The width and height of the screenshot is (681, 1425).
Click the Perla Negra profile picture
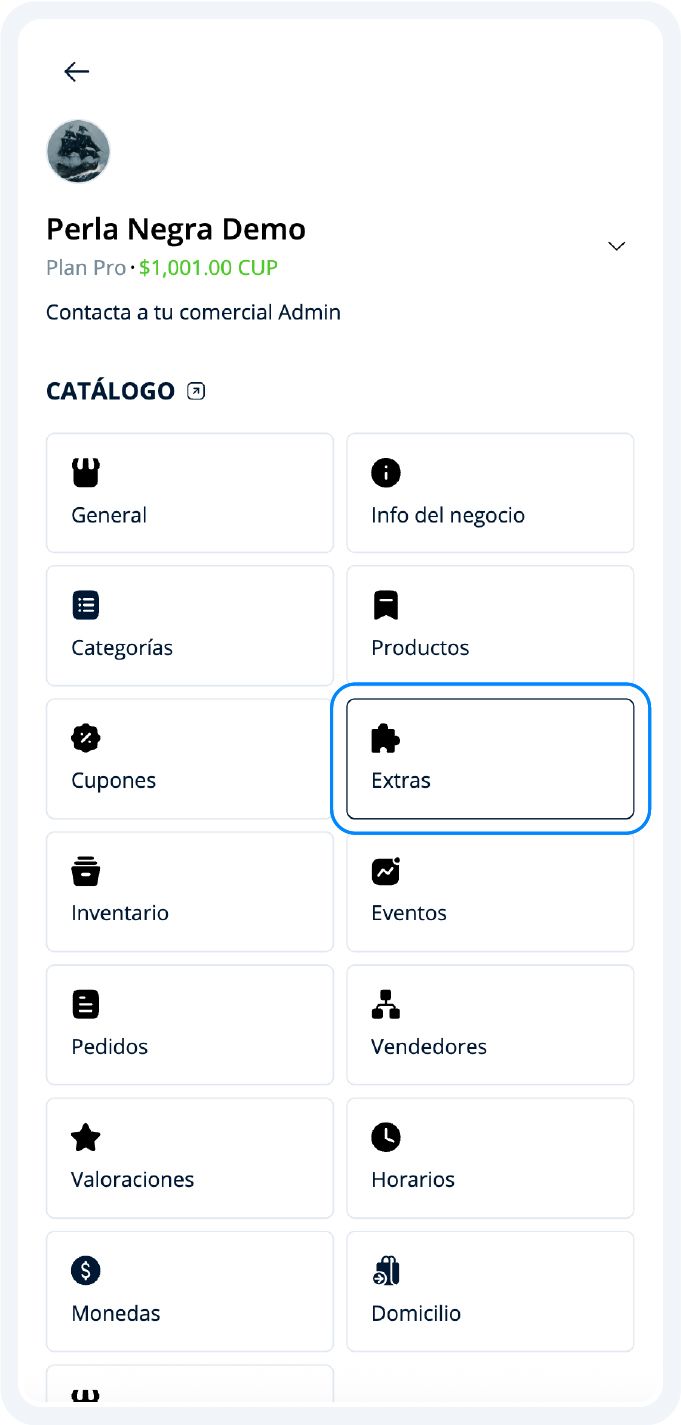pos(78,151)
